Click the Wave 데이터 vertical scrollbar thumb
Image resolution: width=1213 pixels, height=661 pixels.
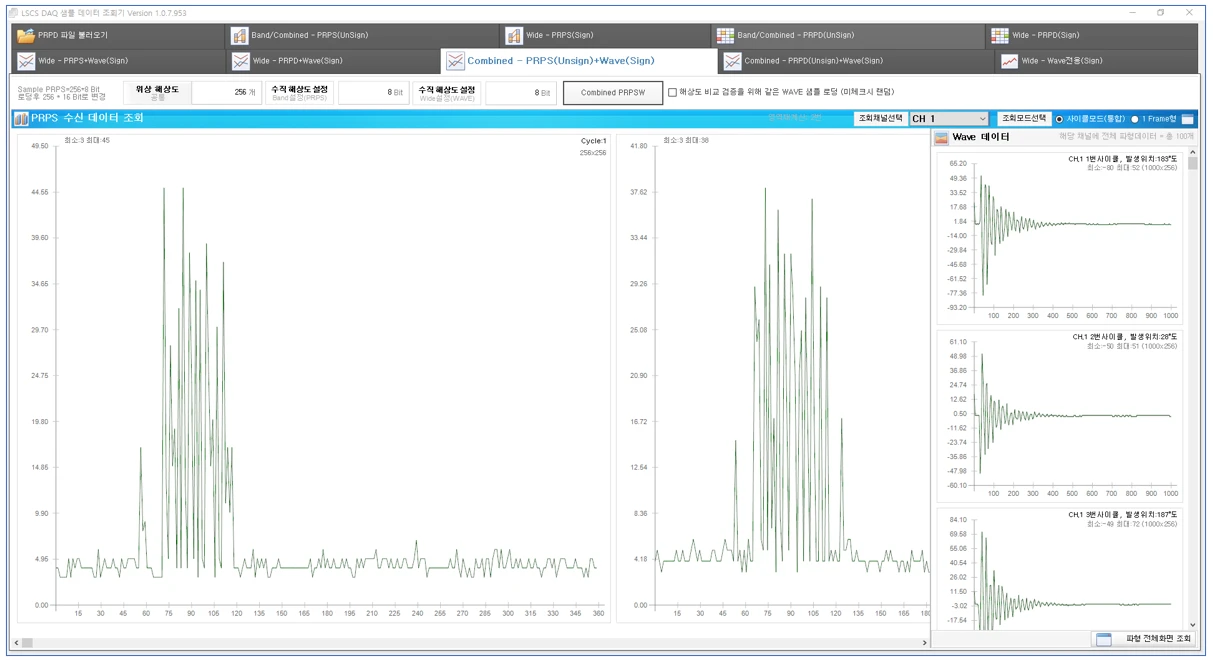1192,165
